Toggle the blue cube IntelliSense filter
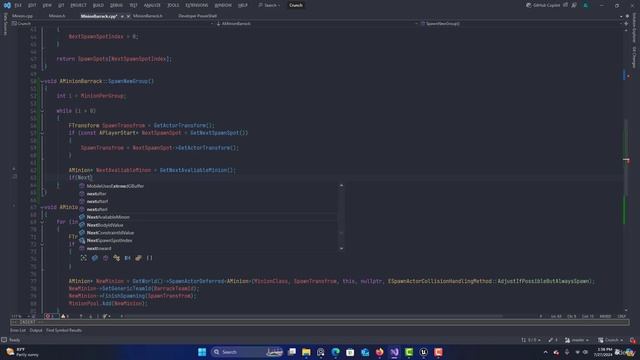 pos(95,258)
